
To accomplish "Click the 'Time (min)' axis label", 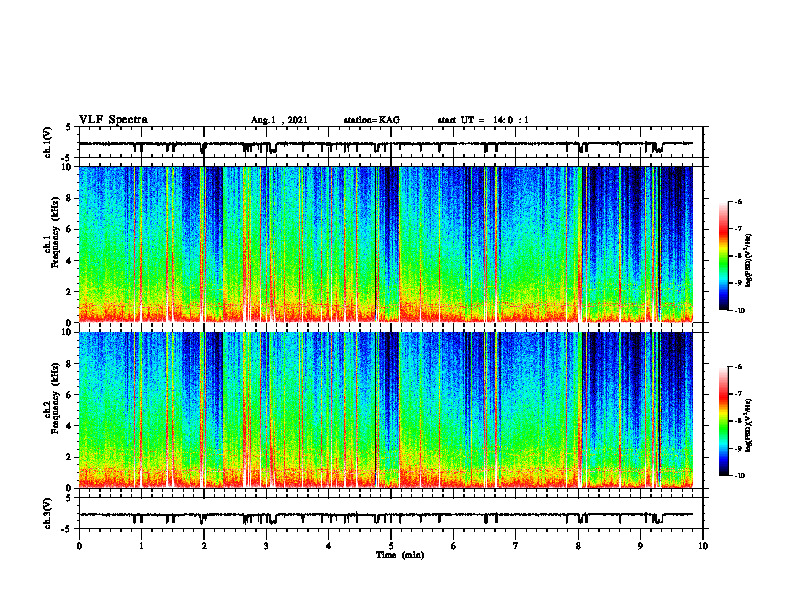I will 400,555.
